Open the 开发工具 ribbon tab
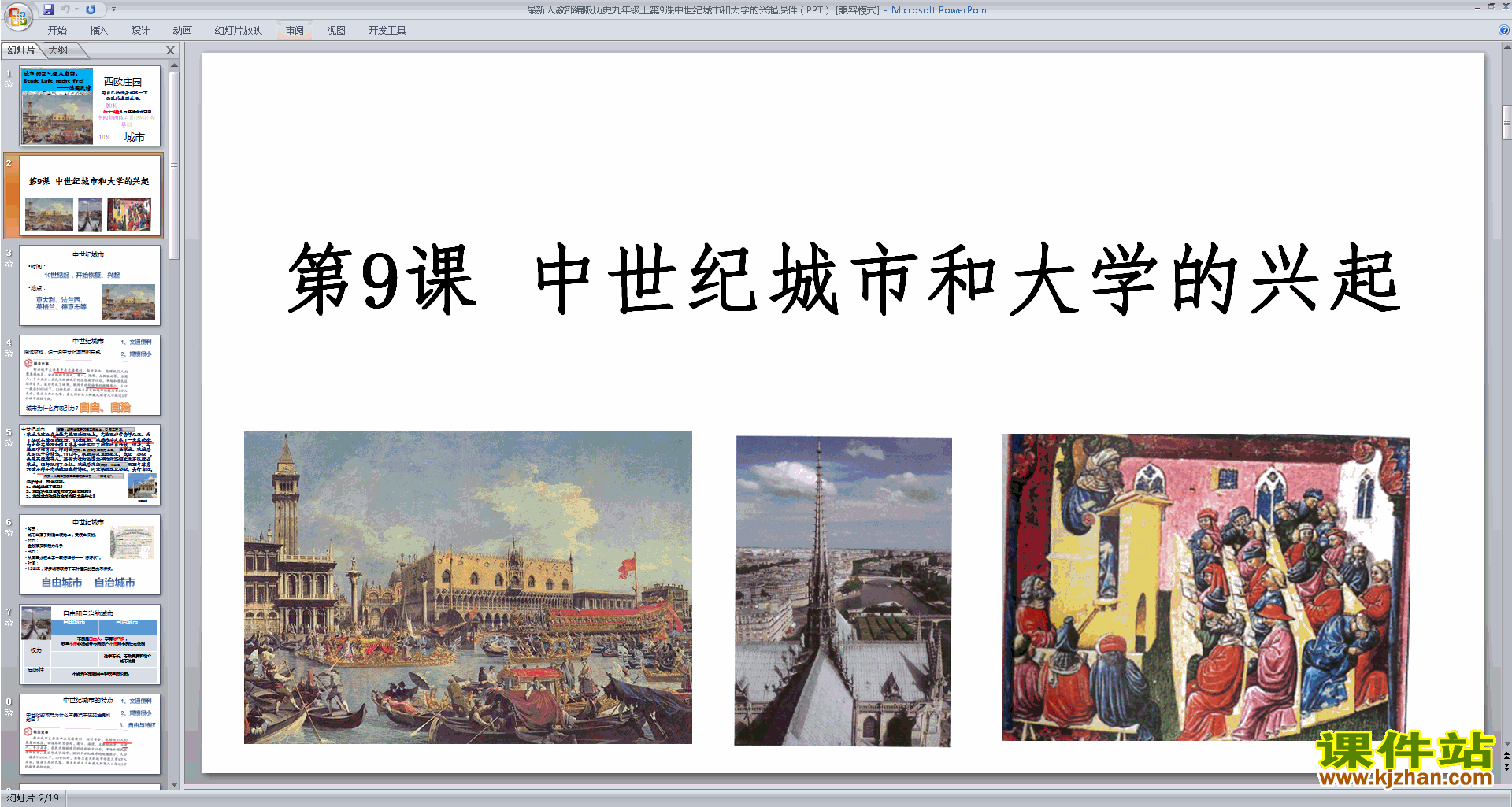 pyautogui.click(x=387, y=31)
